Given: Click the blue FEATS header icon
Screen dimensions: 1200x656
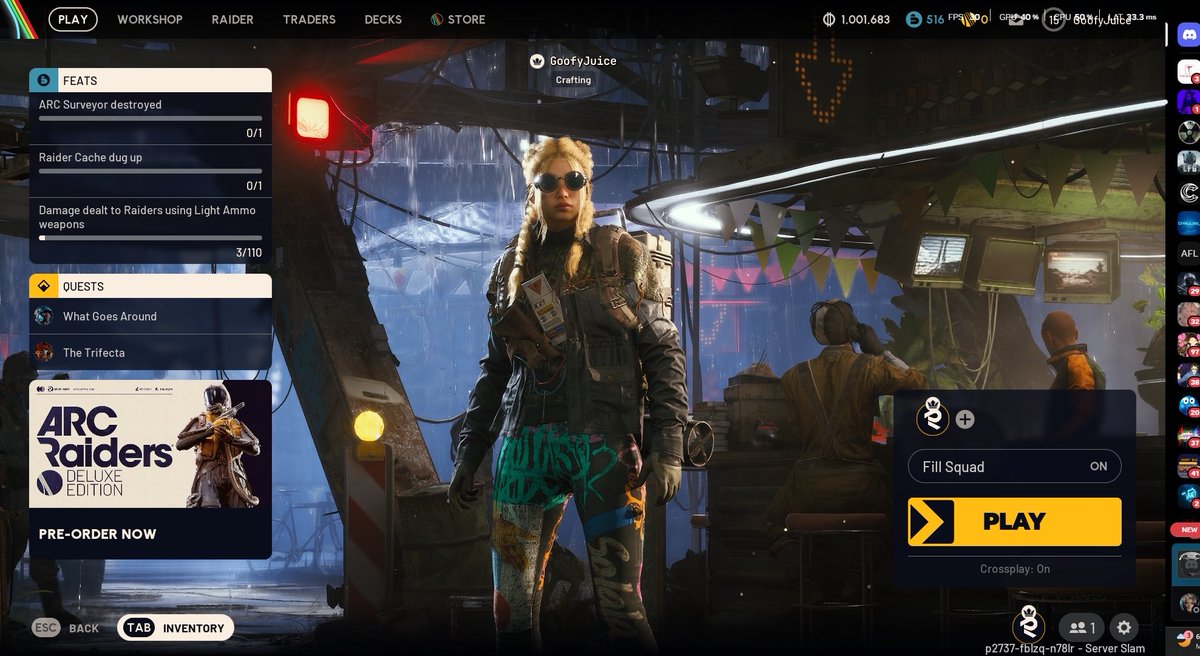Looking at the screenshot, I should pyautogui.click(x=43, y=80).
